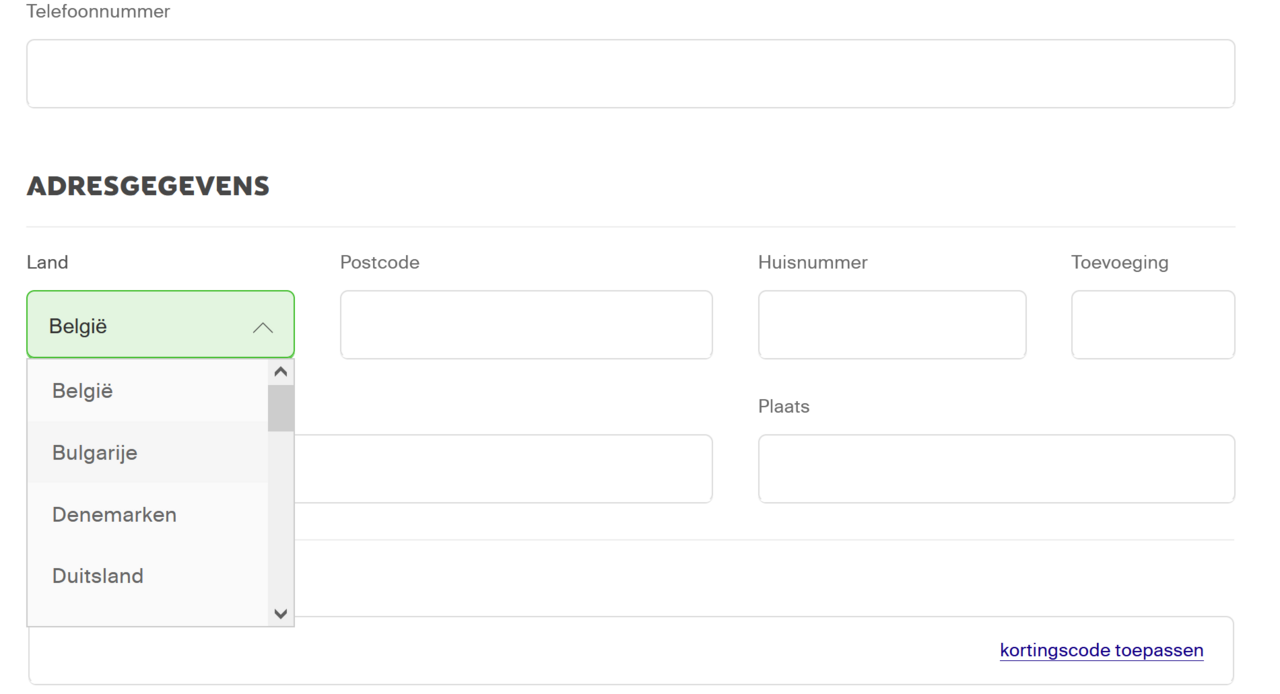Click the Plaats label text
The width and height of the screenshot is (1280, 694).
pos(784,407)
